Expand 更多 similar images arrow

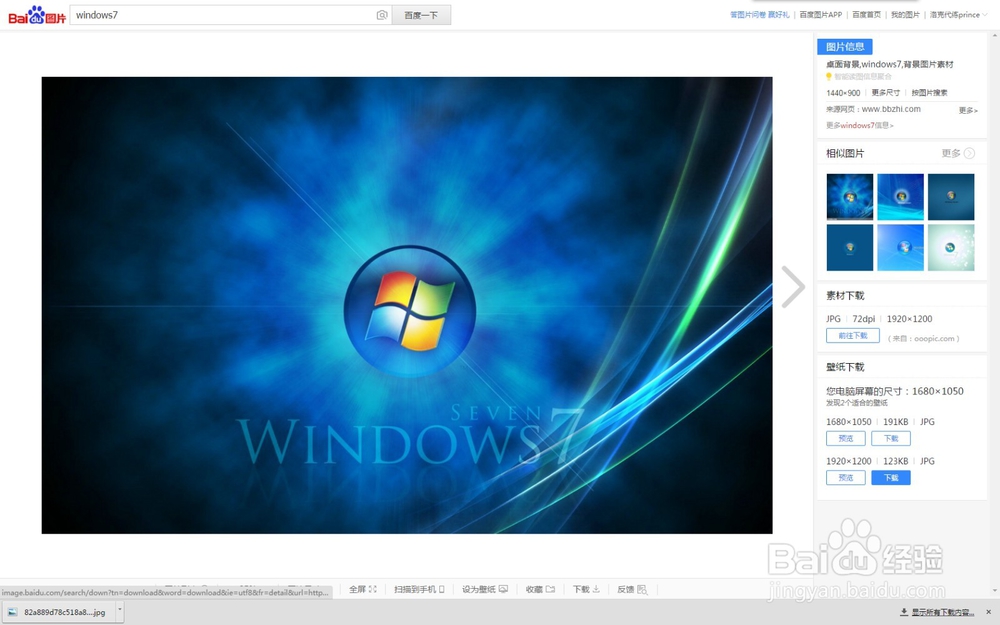click(x=959, y=153)
